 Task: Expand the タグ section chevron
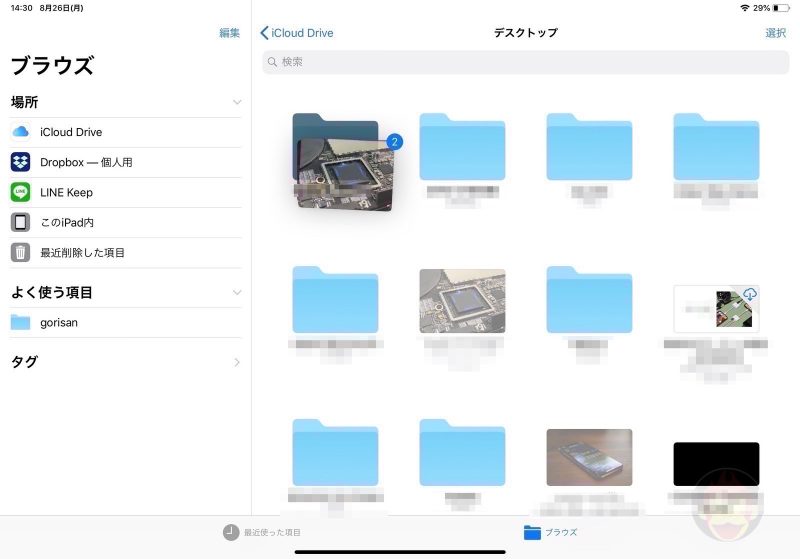237,362
